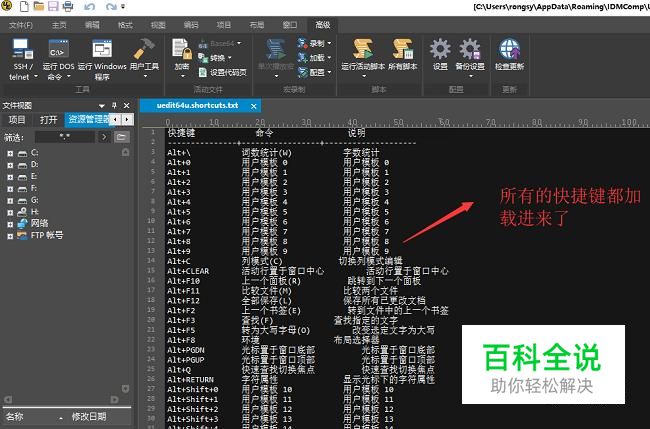
Task: Open 设置 with the gear icon
Action: point(440,49)
